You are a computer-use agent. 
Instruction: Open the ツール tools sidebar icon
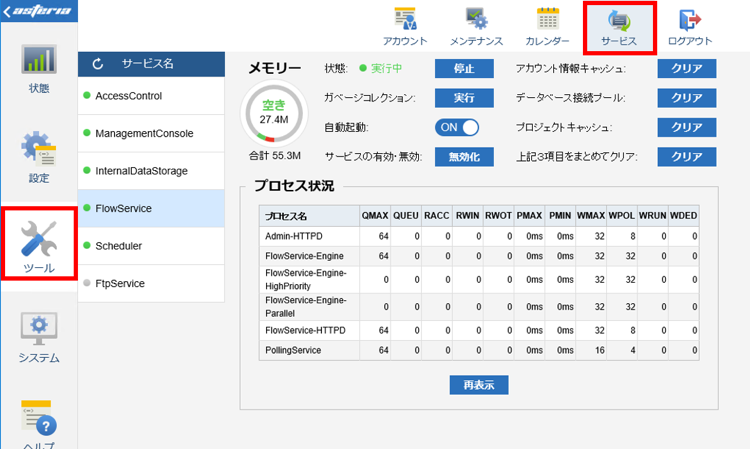39,246
